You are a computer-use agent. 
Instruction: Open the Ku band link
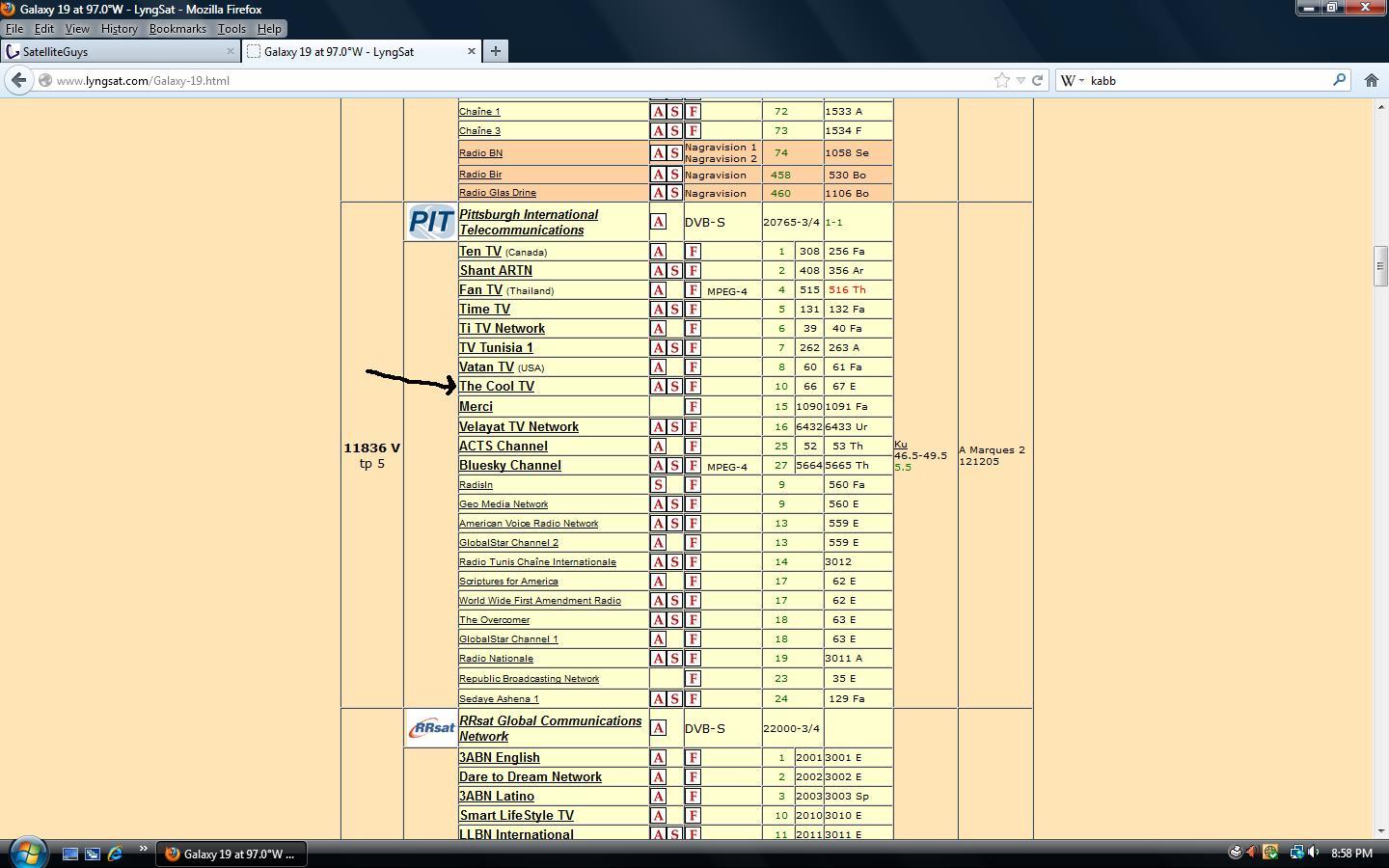(901, 445)
